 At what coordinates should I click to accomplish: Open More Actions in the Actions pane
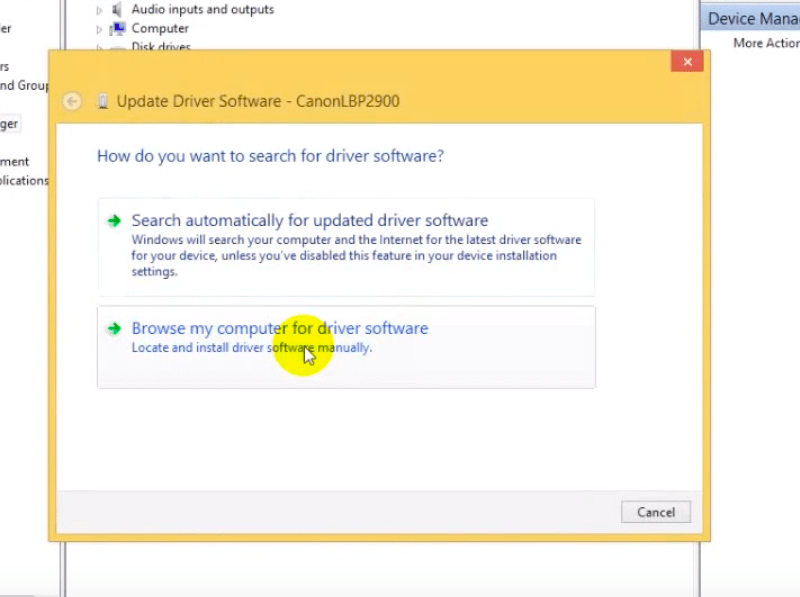coord(766,43)
